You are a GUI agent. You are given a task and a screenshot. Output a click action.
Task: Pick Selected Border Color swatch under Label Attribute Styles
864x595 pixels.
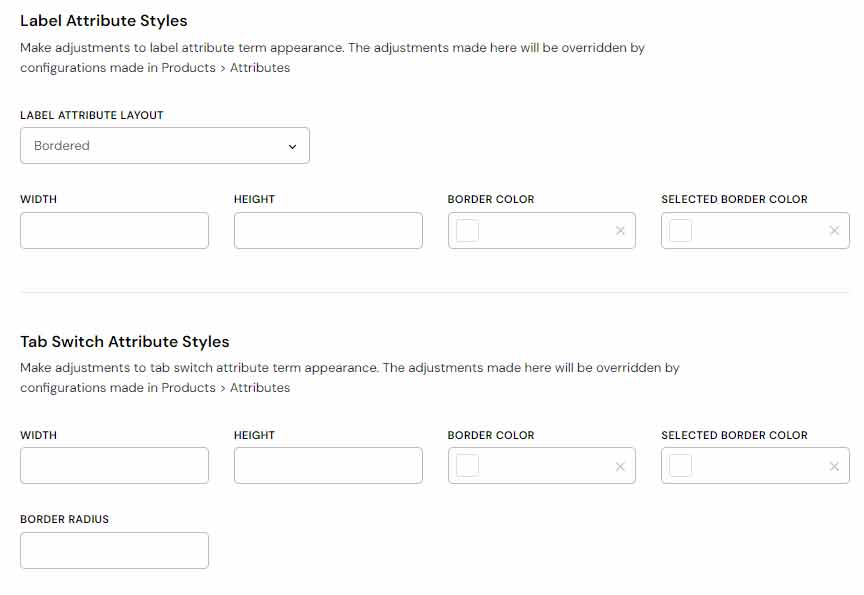click(681, 231)
